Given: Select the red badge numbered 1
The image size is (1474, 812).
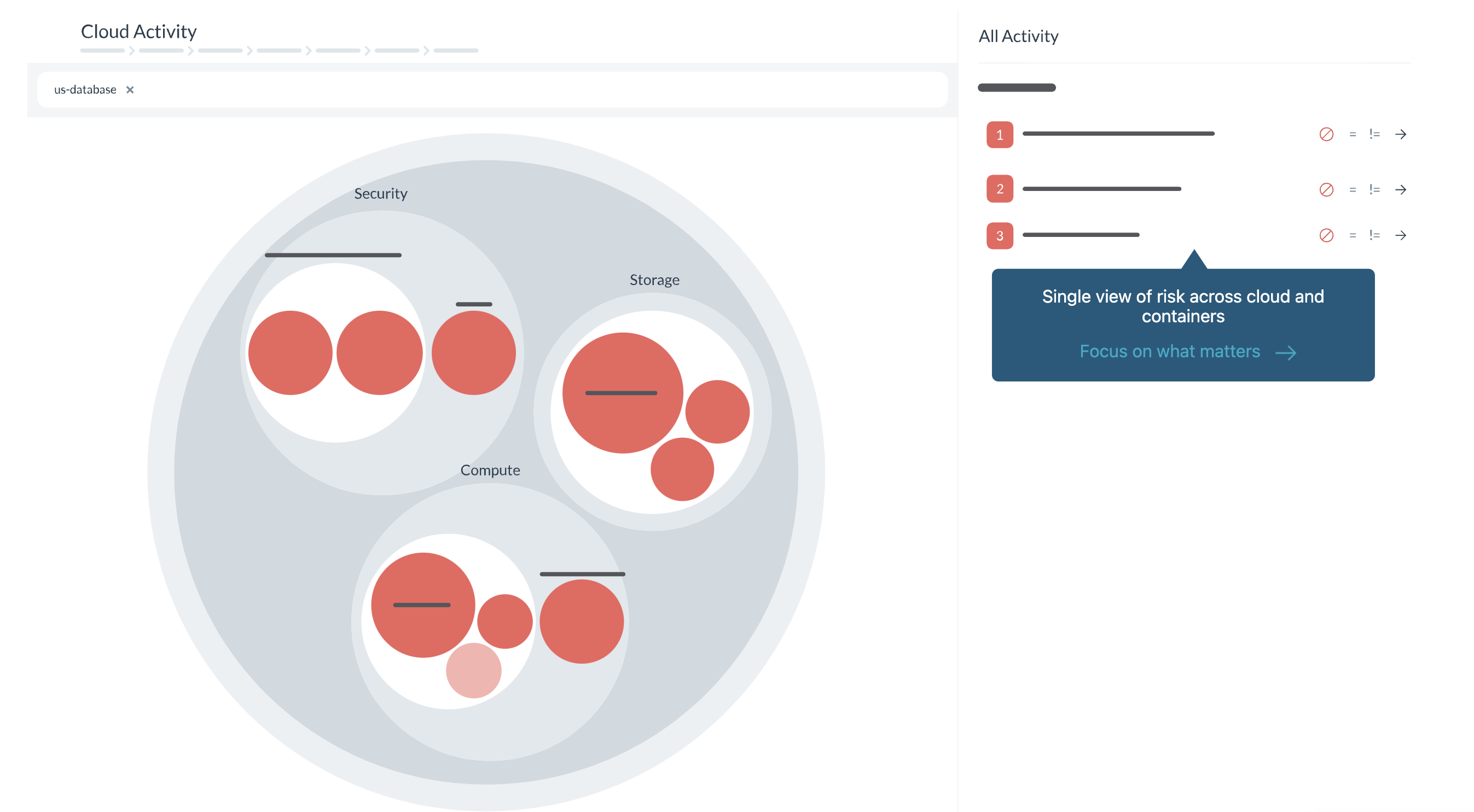Looking at the screenshot, I should click(x=999, y=135).
